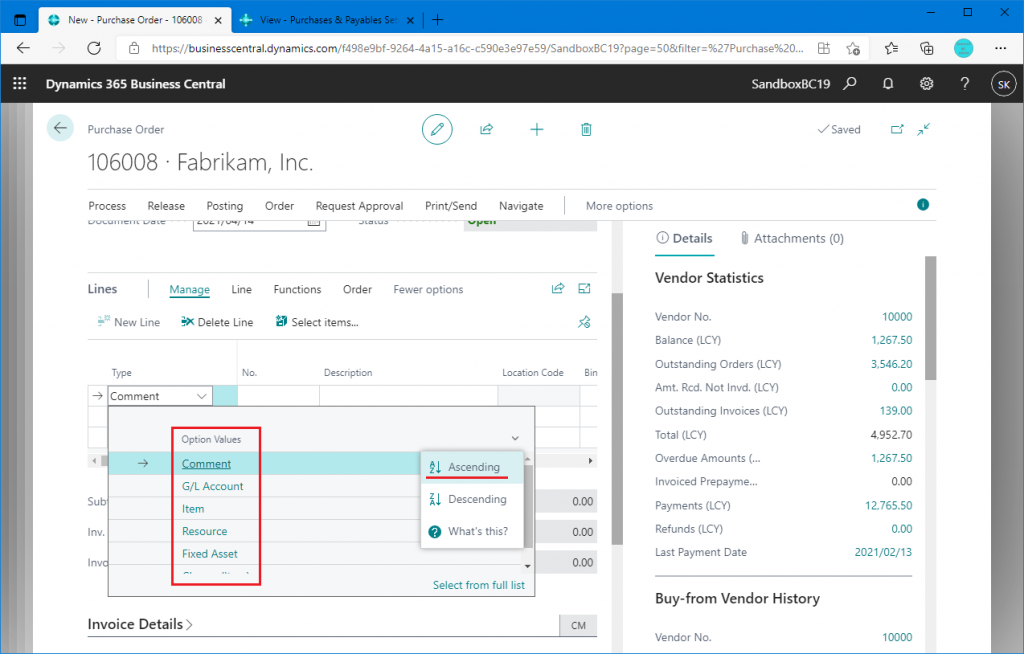The image size is (1024, 654).
Task: Open the settings gear in Business Central
Action: [x=926, y=84]
